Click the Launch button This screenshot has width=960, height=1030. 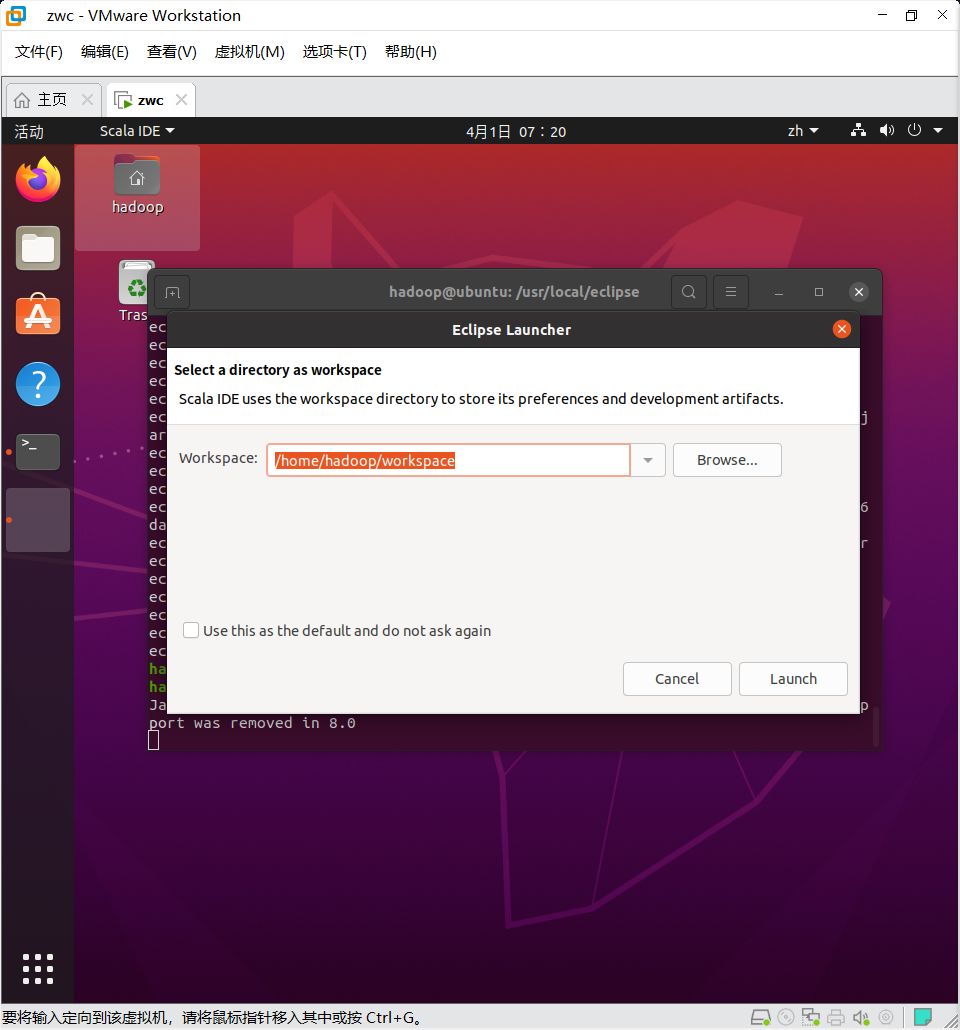[x=793, y=679]
